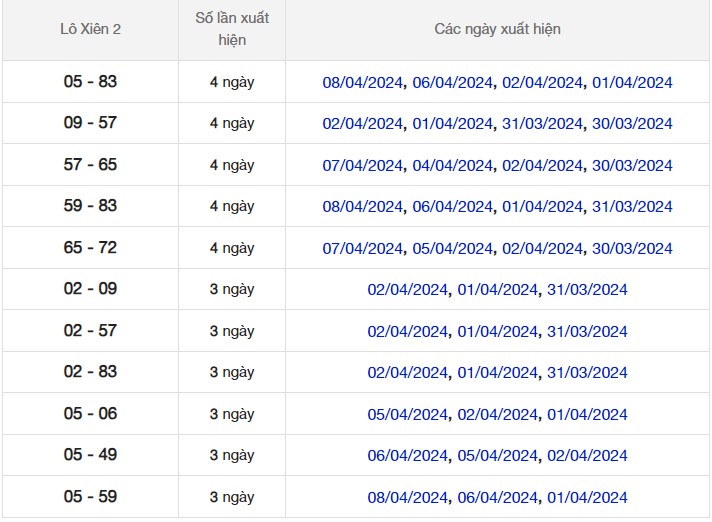Click the 05/04/2024 link in row 65 - 72
712x522 pixels.
pos(452,249)
